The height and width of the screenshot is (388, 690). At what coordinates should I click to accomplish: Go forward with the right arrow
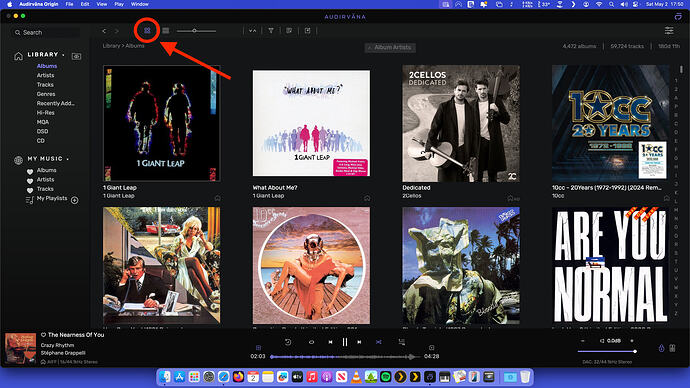[x=117, y=31]
